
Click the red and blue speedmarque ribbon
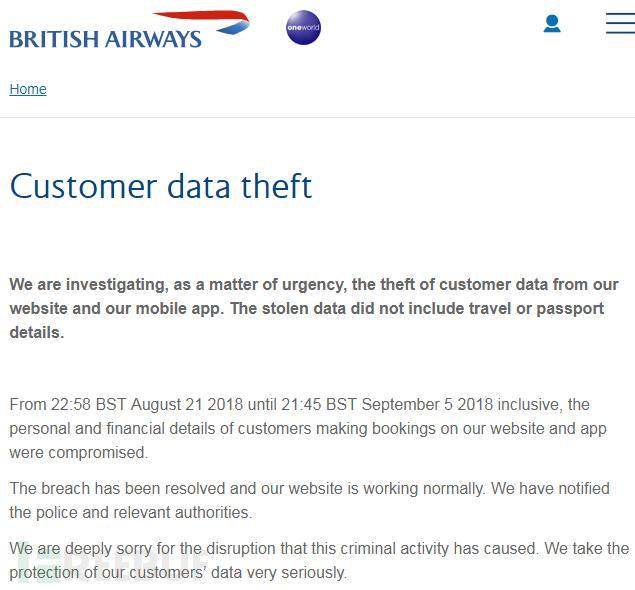pyautogui.click(x=200, y=20)
